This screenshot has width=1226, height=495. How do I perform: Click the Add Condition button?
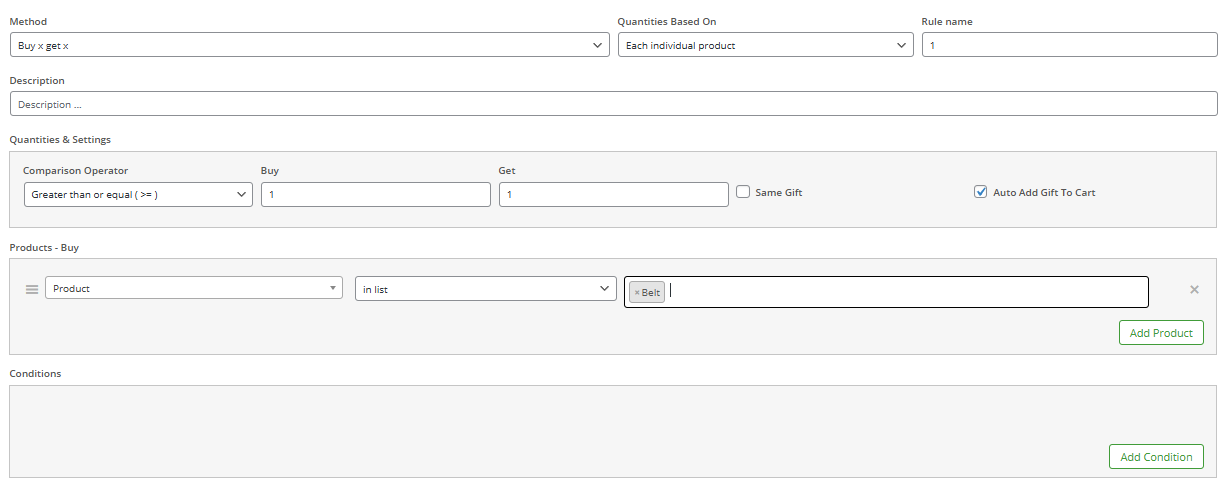click(1156, 457)
